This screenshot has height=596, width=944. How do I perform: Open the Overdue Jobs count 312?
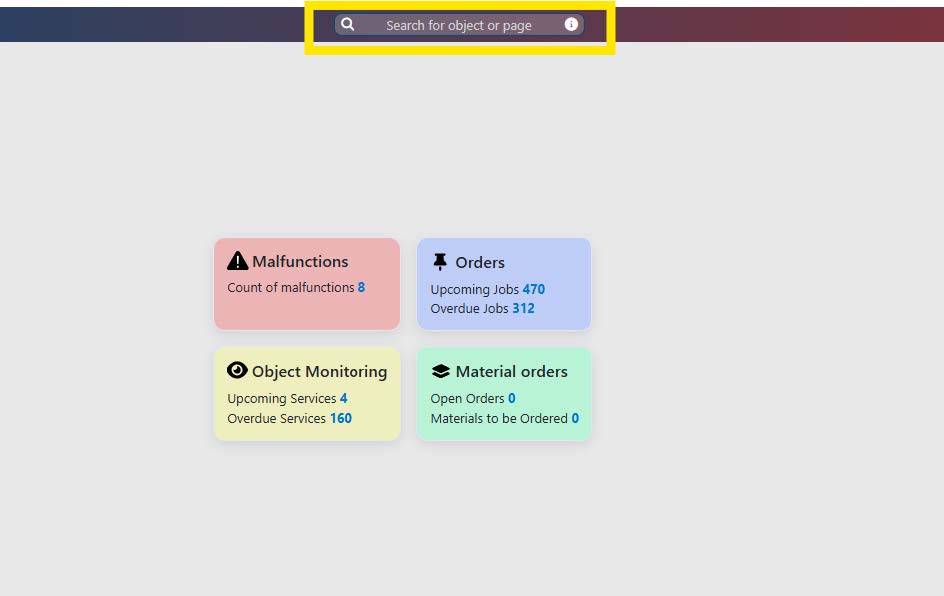pos(523,309)
